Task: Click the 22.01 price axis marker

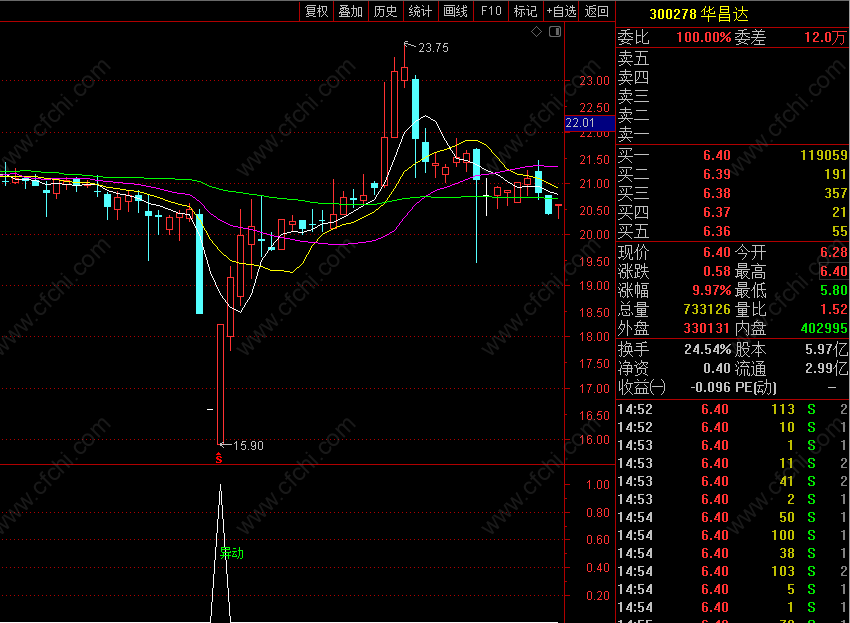Action: click(589, 123)
